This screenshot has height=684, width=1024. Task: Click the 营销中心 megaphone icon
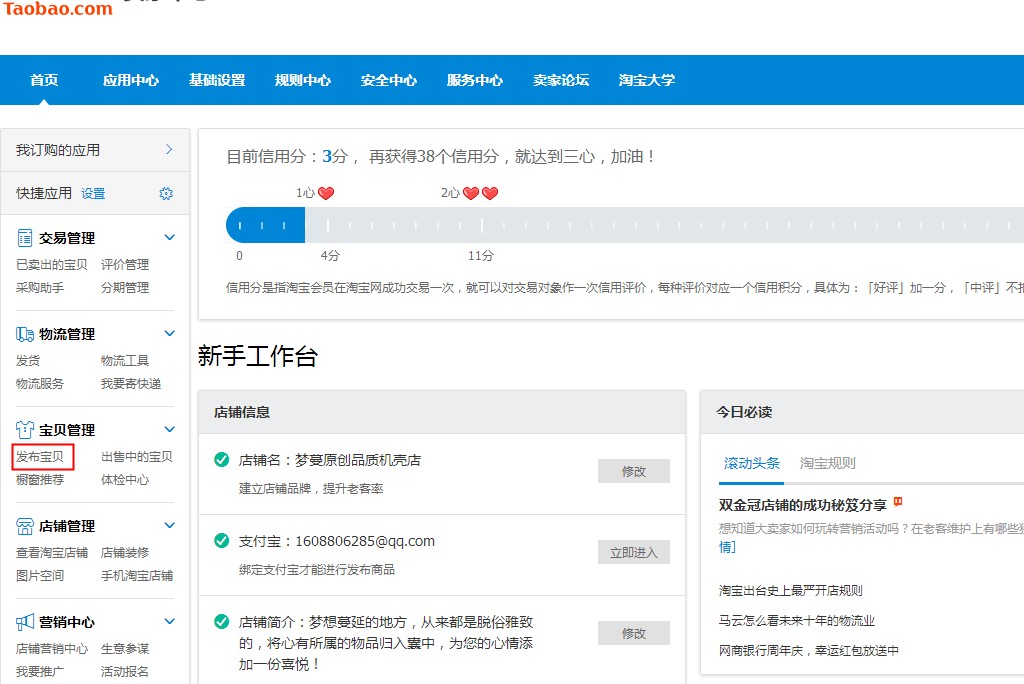pyautogui.click(x=25, y=622)
